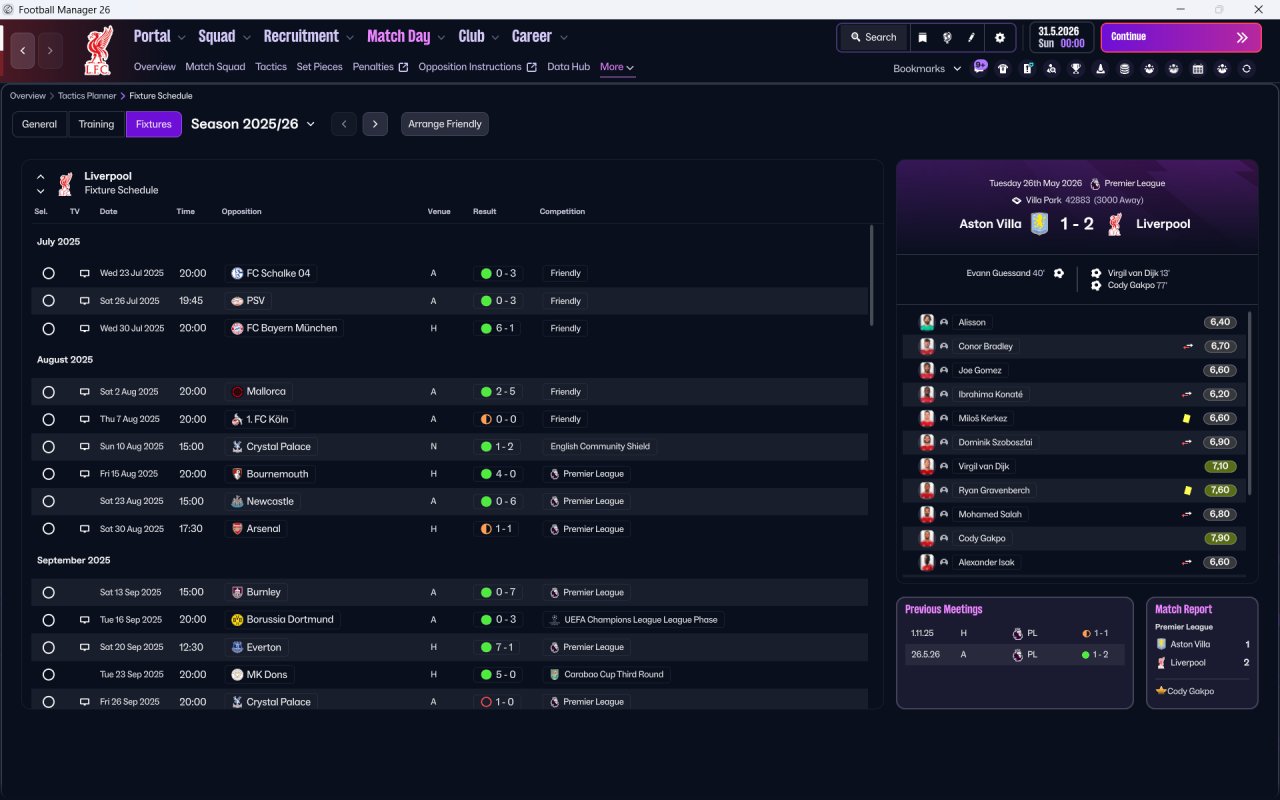
Task: Open the More submenu dropdown
Action: point(617,67)
